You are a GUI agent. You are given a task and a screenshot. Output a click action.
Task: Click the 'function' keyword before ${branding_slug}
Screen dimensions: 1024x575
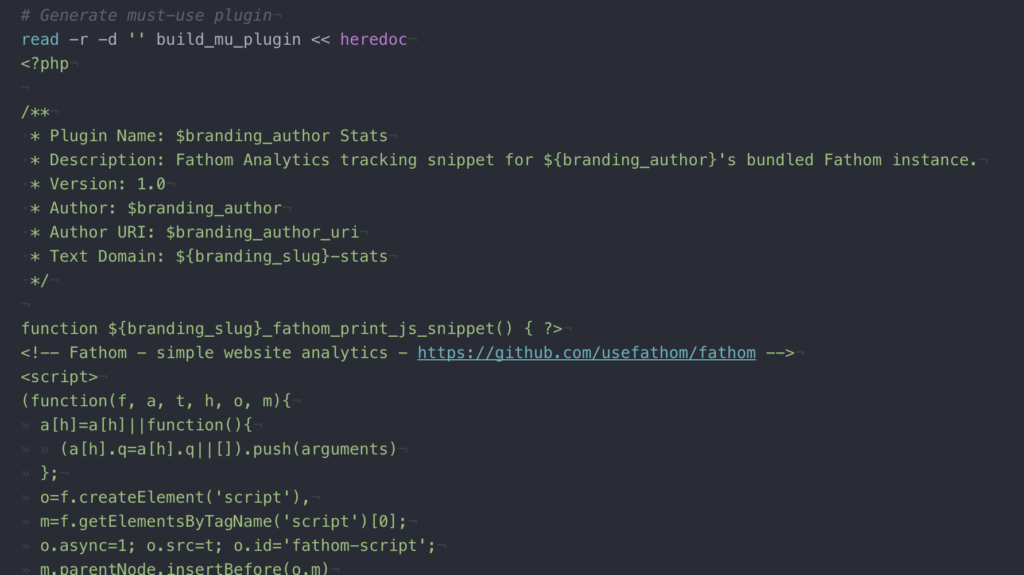coord(60,328)
